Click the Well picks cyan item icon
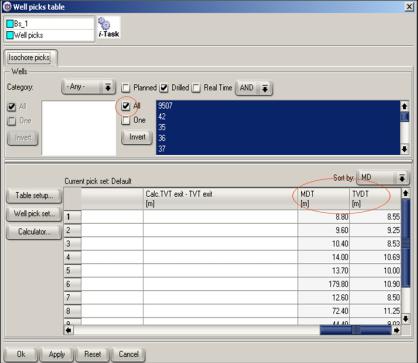Image resolution: width=418 pixels, height=363 pixels. pyautogui.click(x=10, y=35)
